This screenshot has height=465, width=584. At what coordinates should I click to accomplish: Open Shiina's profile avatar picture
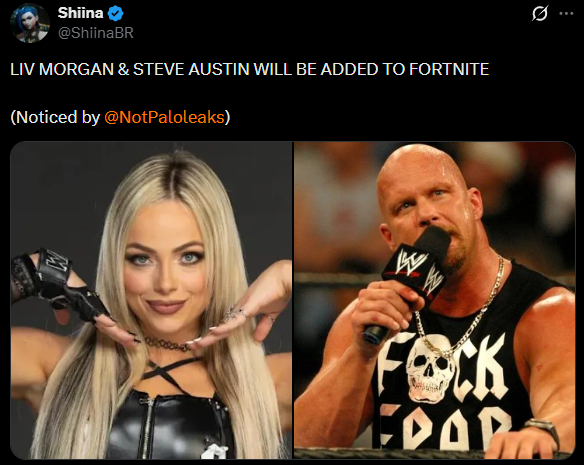click(29, 23)
